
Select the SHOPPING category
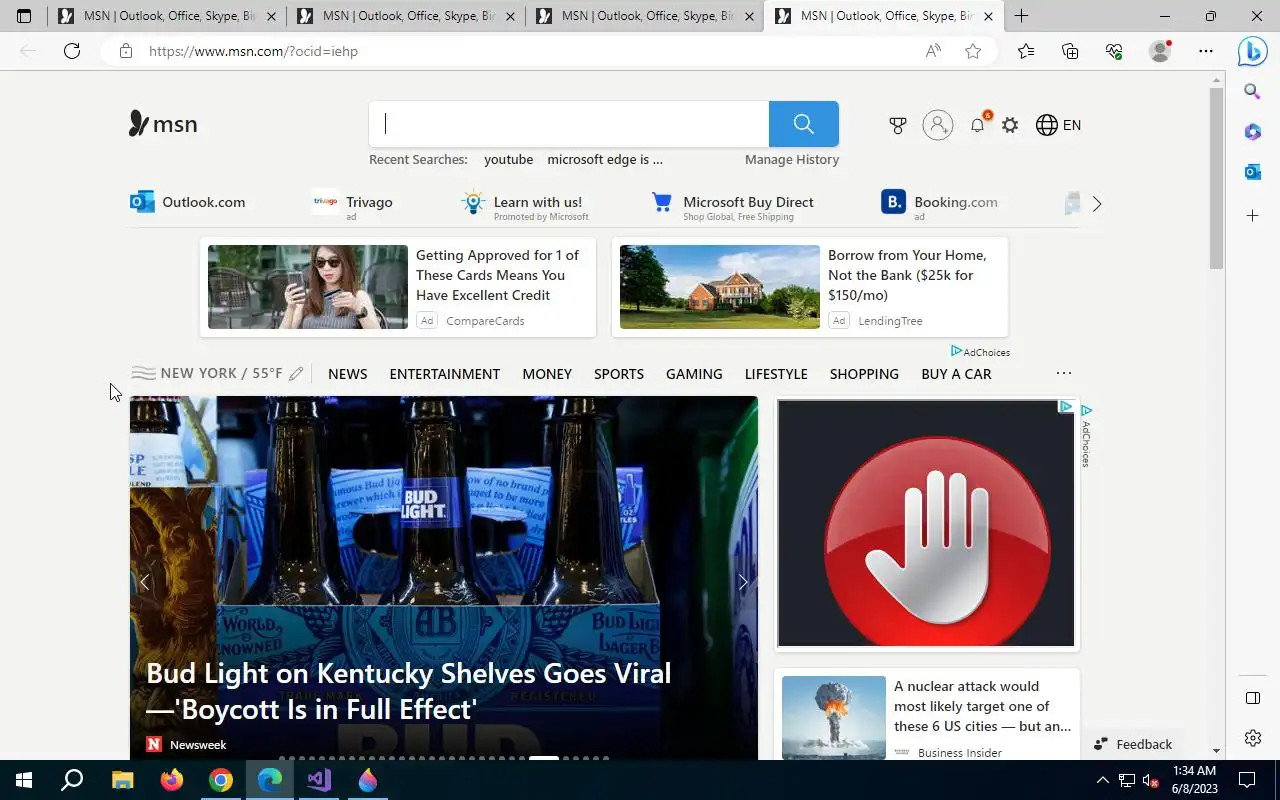tap(864, 374)
